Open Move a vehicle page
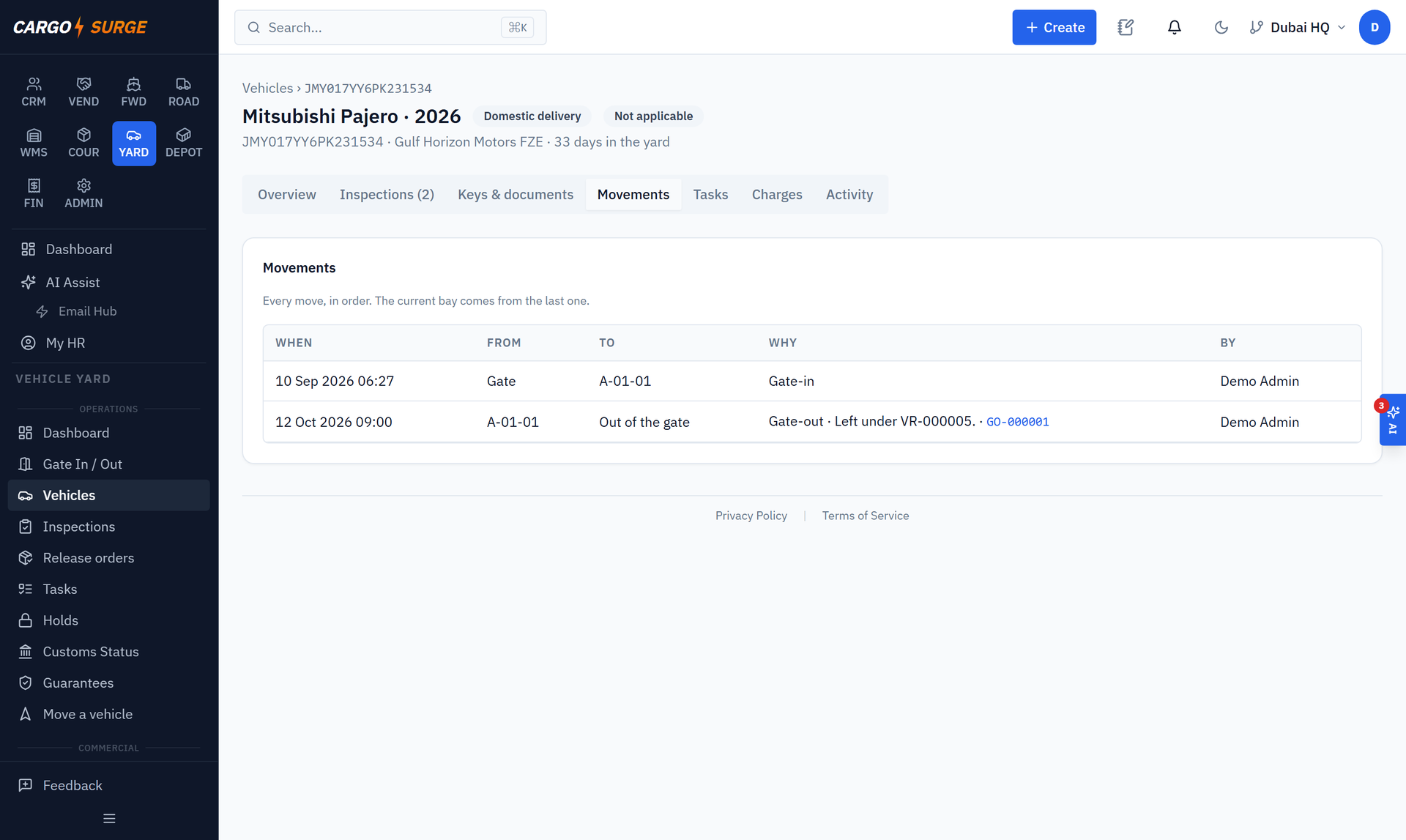This screenshot has width=1406, height=840. pos(109,714)
